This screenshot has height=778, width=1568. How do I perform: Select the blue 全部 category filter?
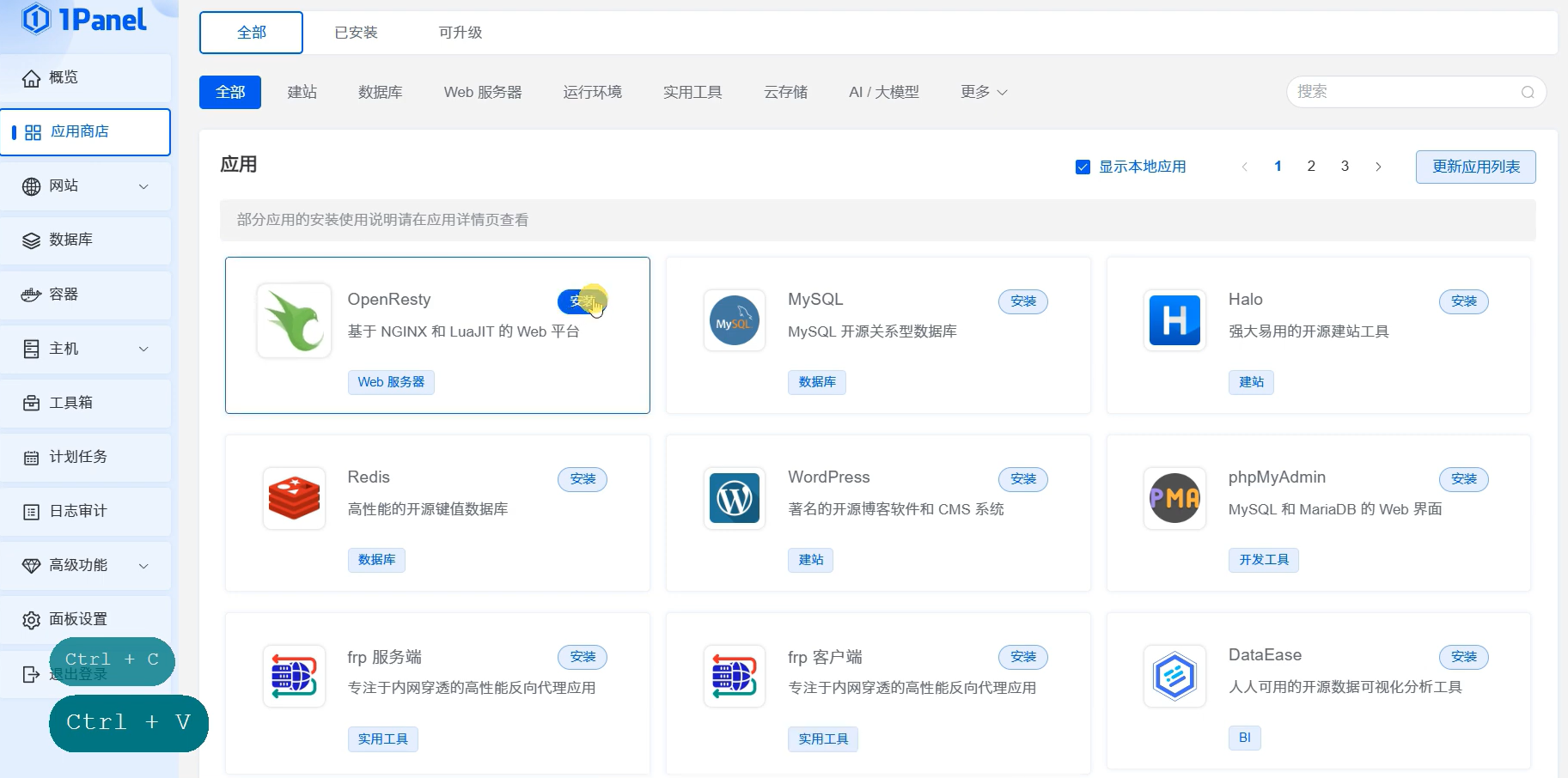pyautogui.click(x=230, y=92)
